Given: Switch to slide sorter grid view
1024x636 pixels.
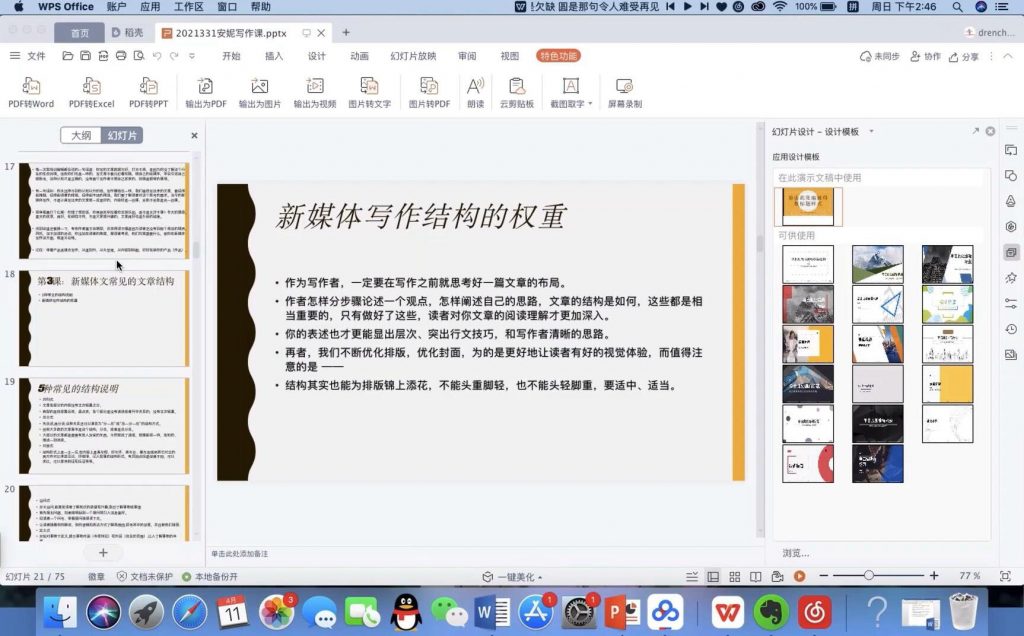Looking at the screenshot, I should coord(734,577).
